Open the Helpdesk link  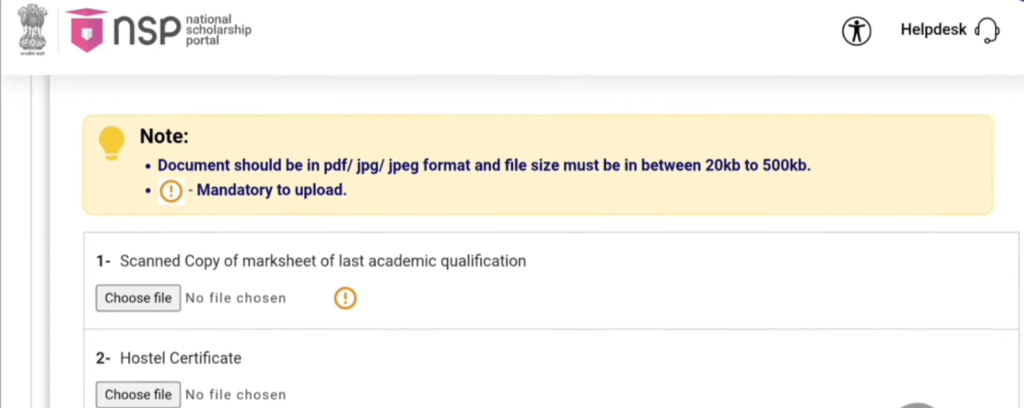[x=933, y=30]
